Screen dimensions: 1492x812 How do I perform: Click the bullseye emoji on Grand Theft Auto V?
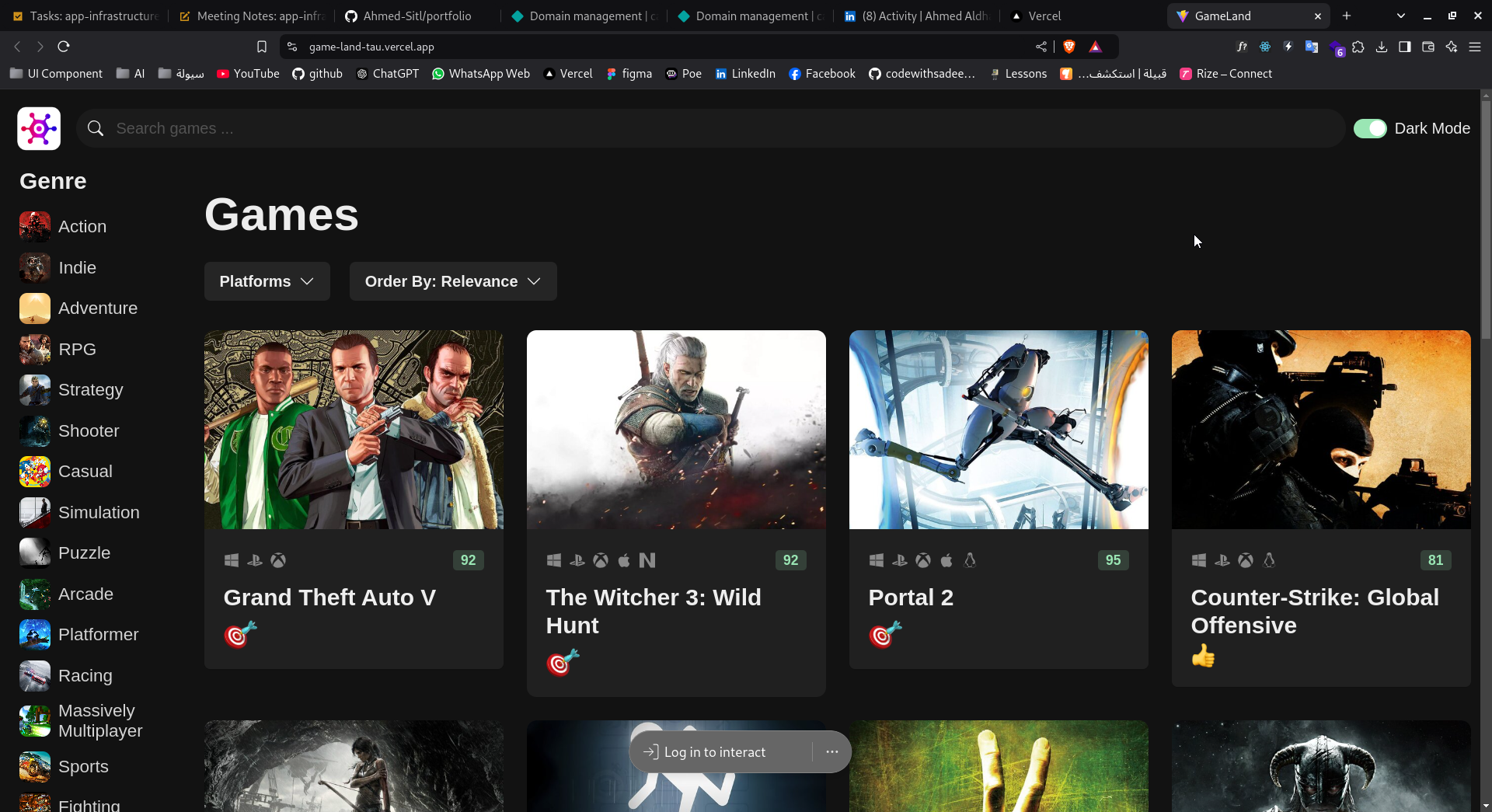pos(240,635)
